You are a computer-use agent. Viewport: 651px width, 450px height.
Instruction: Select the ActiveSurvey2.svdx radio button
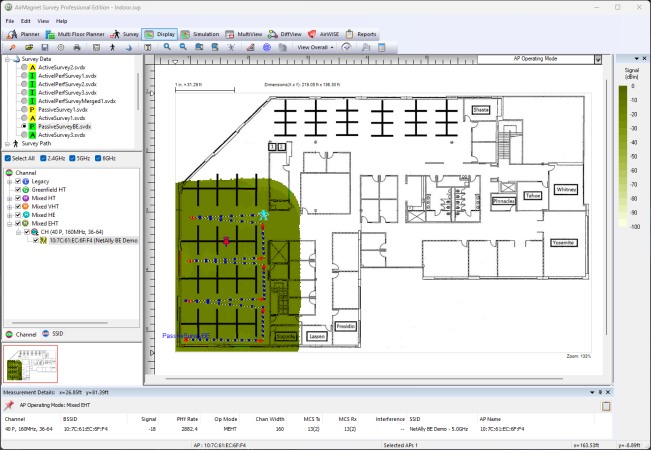point(24,67)
